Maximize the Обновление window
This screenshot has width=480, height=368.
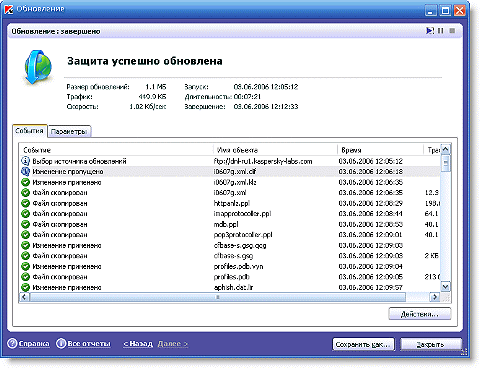click(x=445, y=10)
